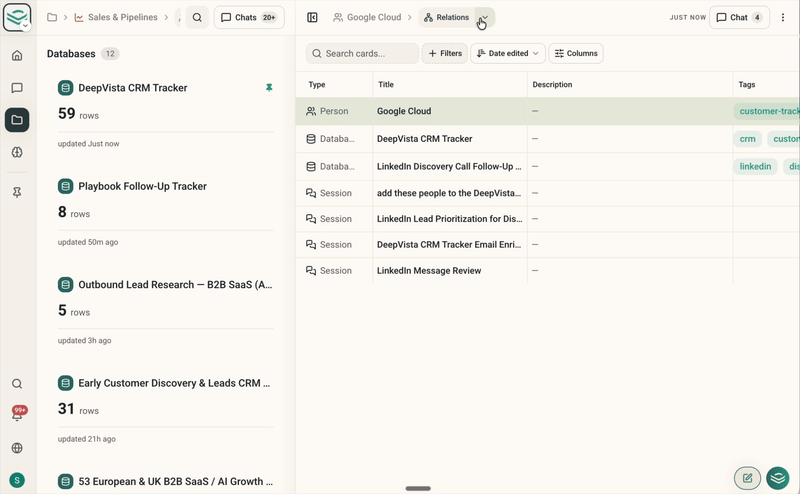Click the green layers icon at bottom right
Screen dimensions: 800x494
(778, 478)
